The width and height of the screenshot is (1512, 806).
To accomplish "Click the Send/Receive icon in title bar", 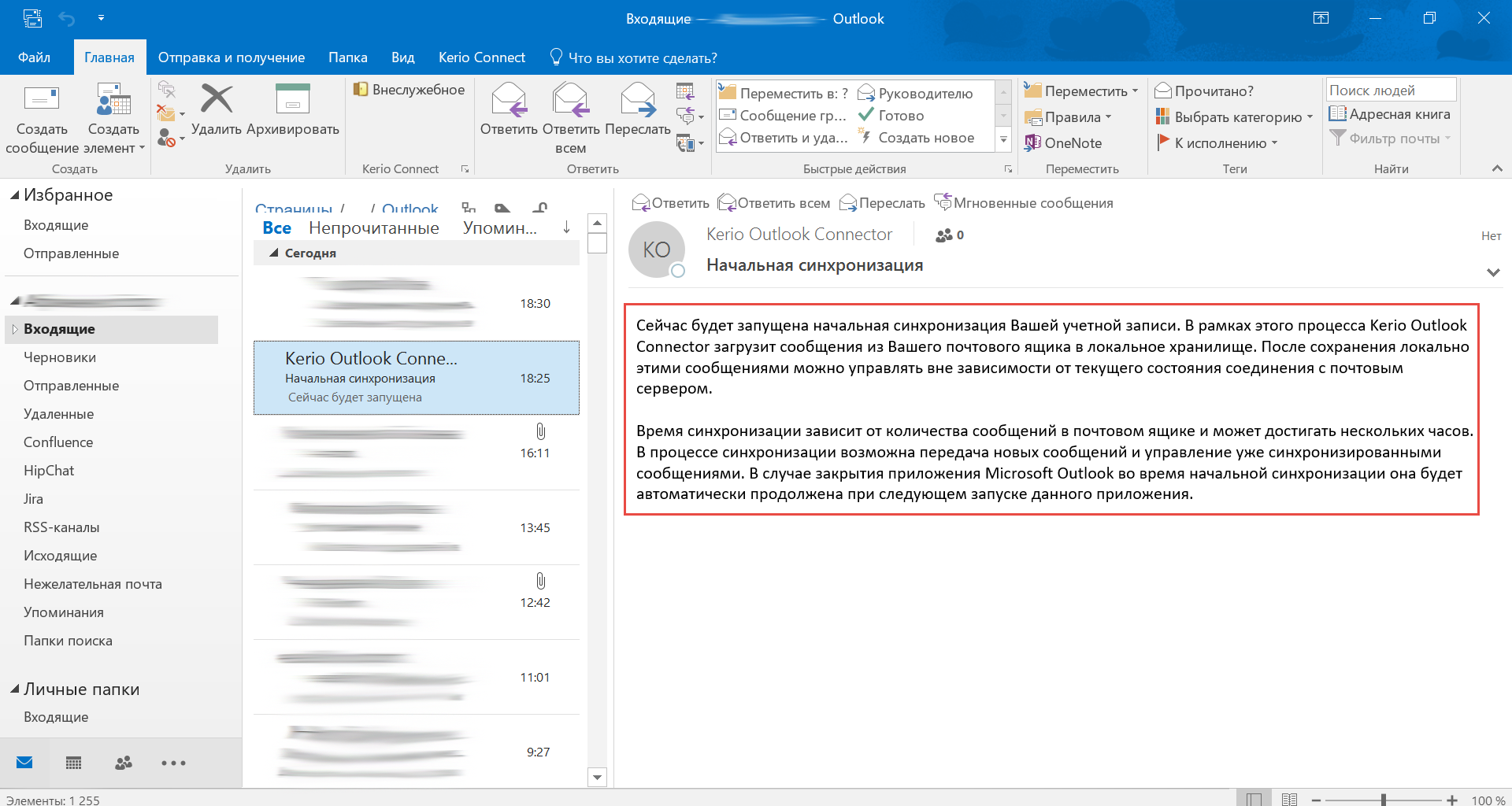I will point(32,18).
